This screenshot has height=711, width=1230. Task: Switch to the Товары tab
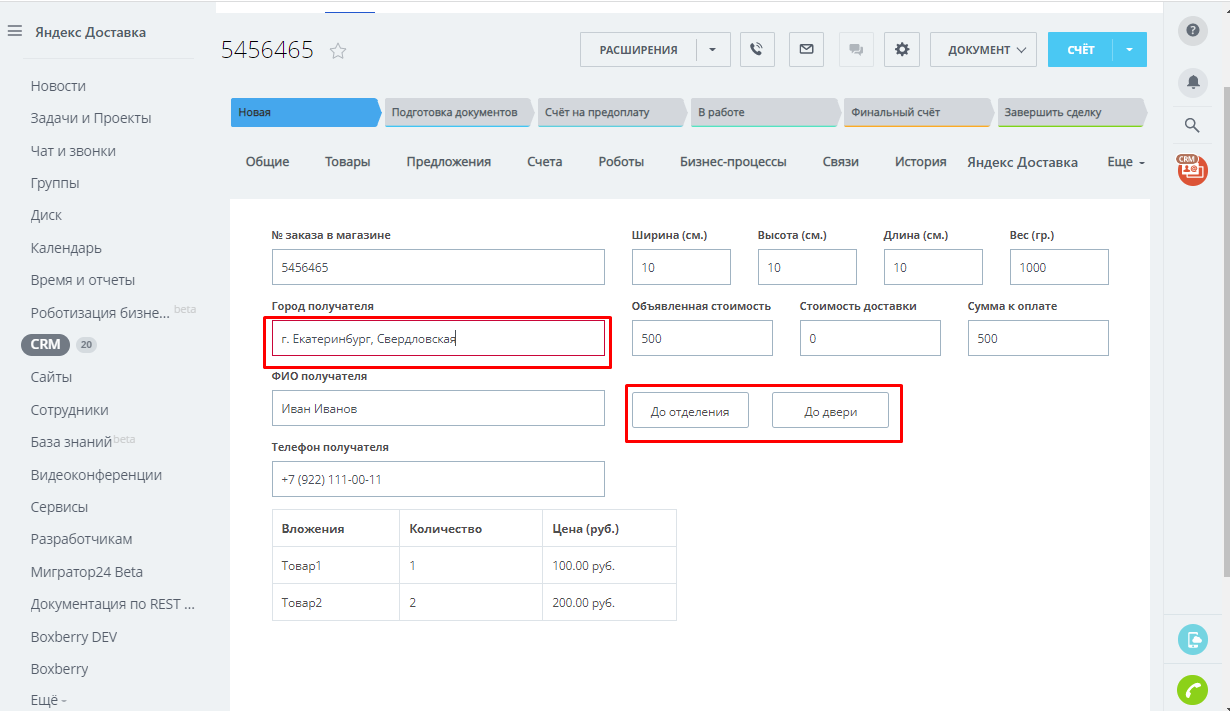click(x=347, y=162)
